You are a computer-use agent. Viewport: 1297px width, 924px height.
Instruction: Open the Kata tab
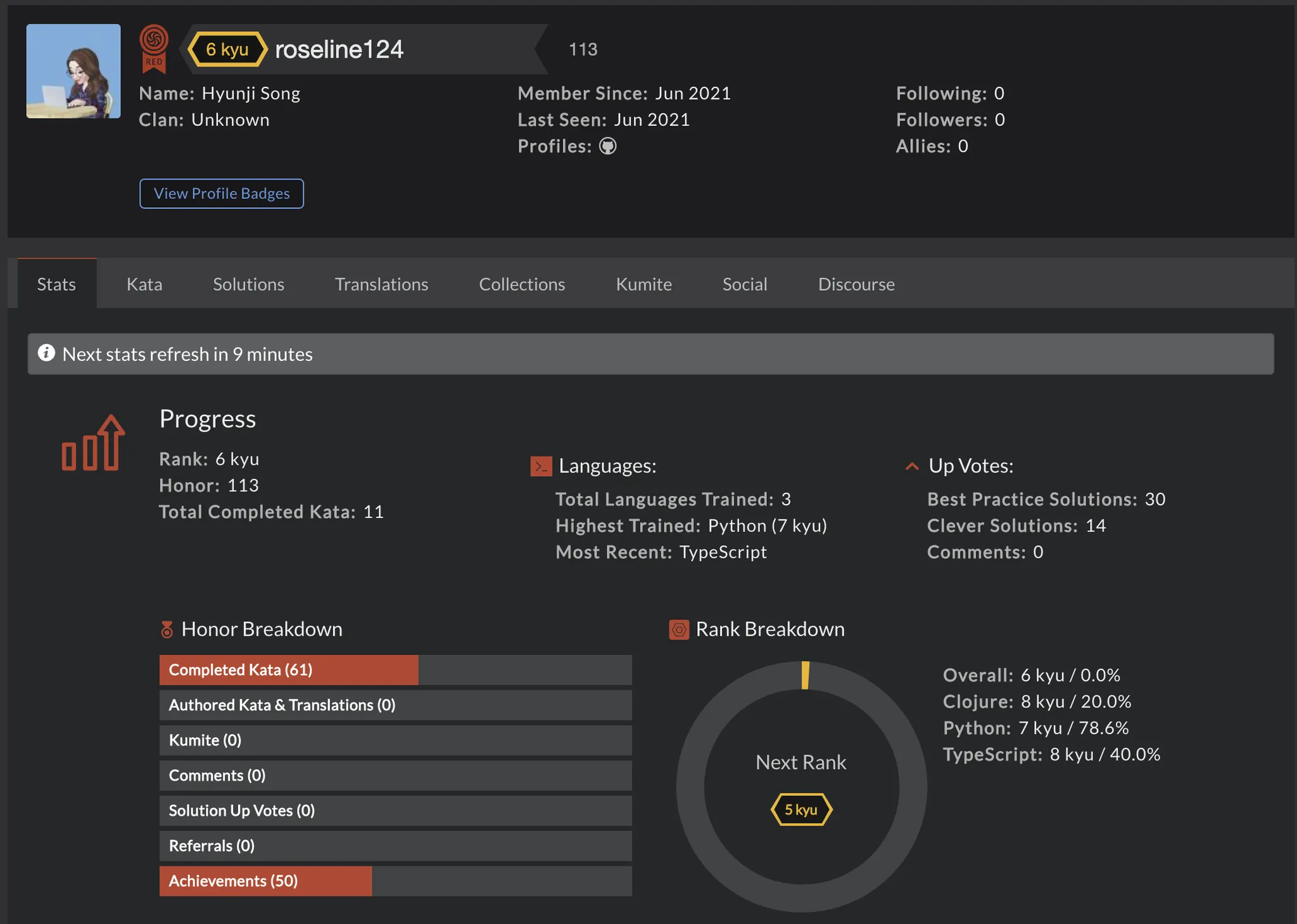[x=144, y=284]
